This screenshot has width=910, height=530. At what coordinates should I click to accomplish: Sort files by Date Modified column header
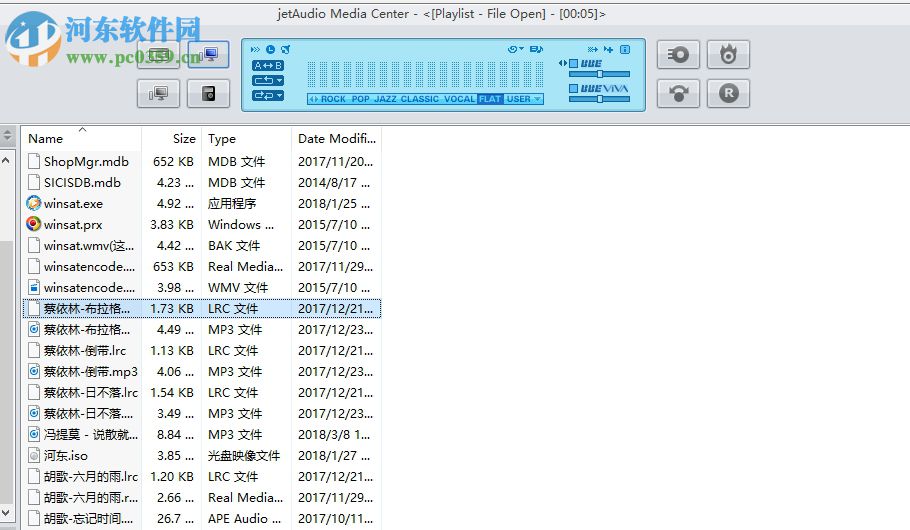point(337,139)
